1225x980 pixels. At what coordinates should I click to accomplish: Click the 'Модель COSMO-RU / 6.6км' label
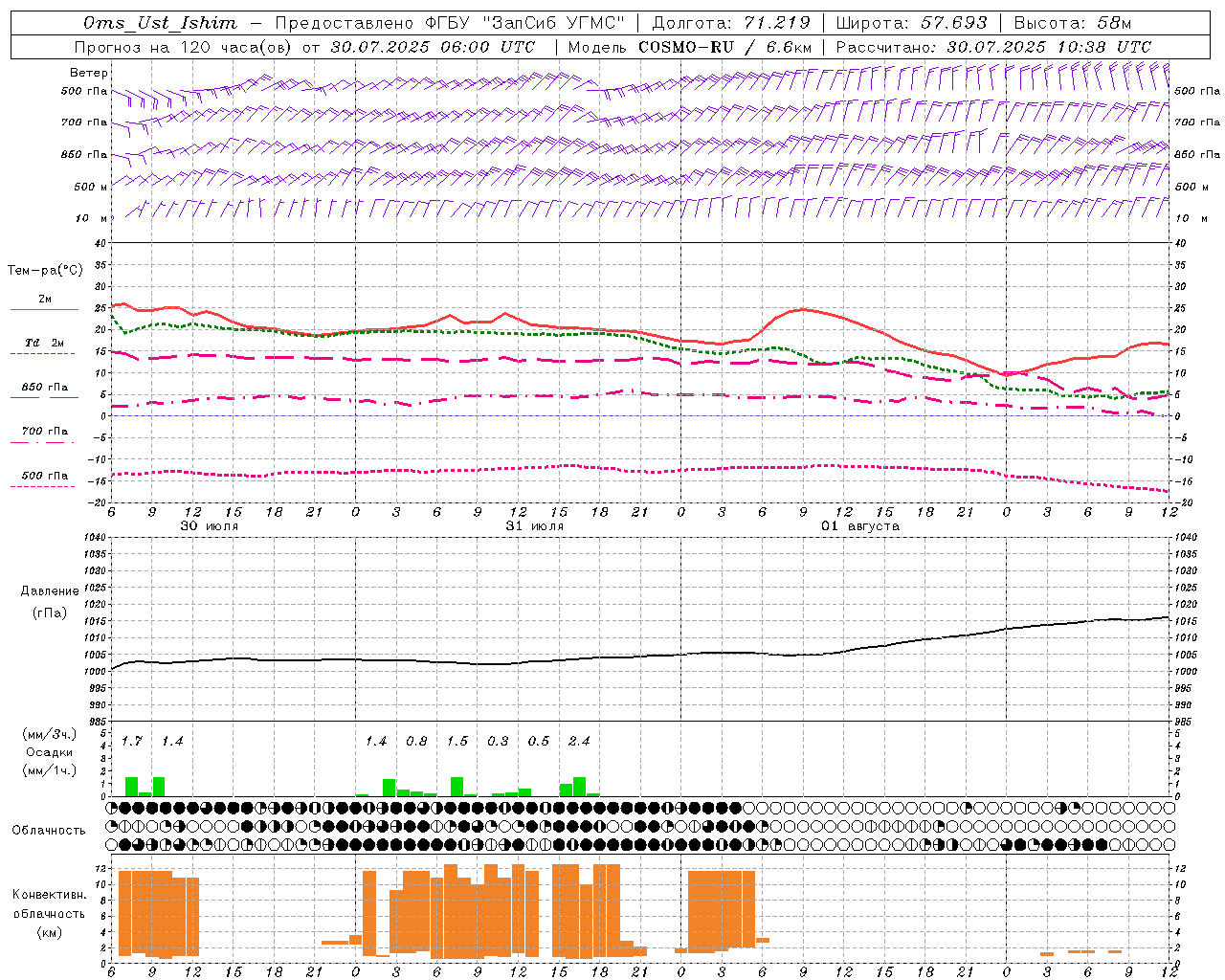pos(690,47)
